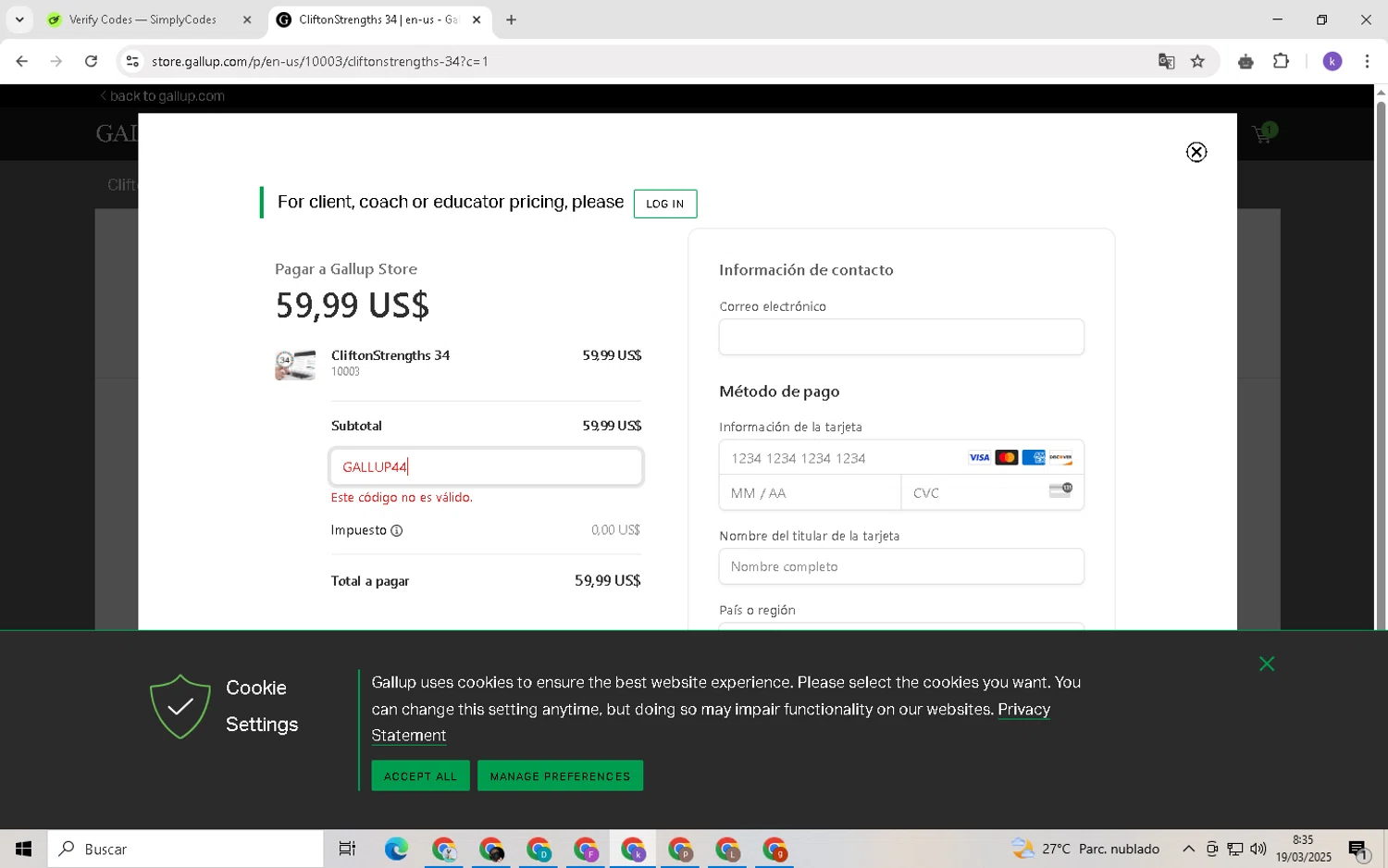The height and width of the screenshot is (868, 1388).
Task: View site information icon in address bar
Action: [132, 61]
